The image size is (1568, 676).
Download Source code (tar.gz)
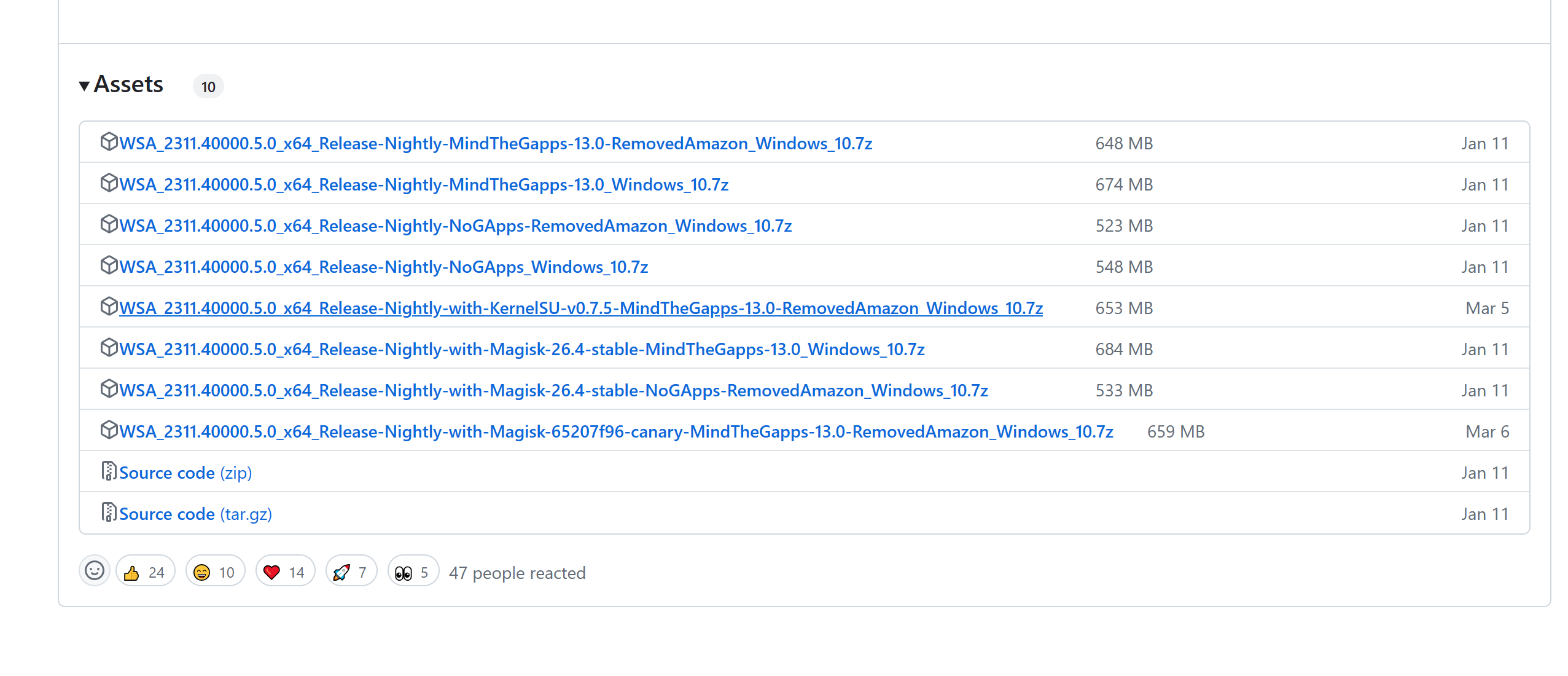195,514
